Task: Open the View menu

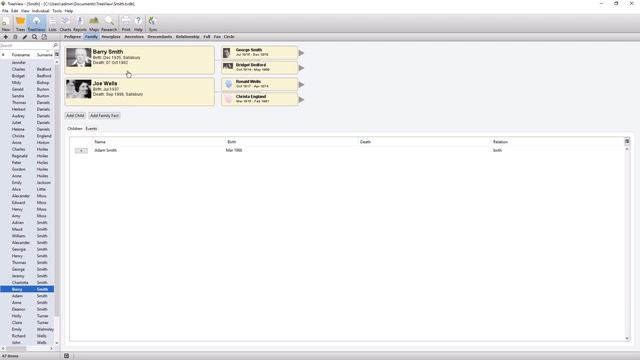Action: 25,11
